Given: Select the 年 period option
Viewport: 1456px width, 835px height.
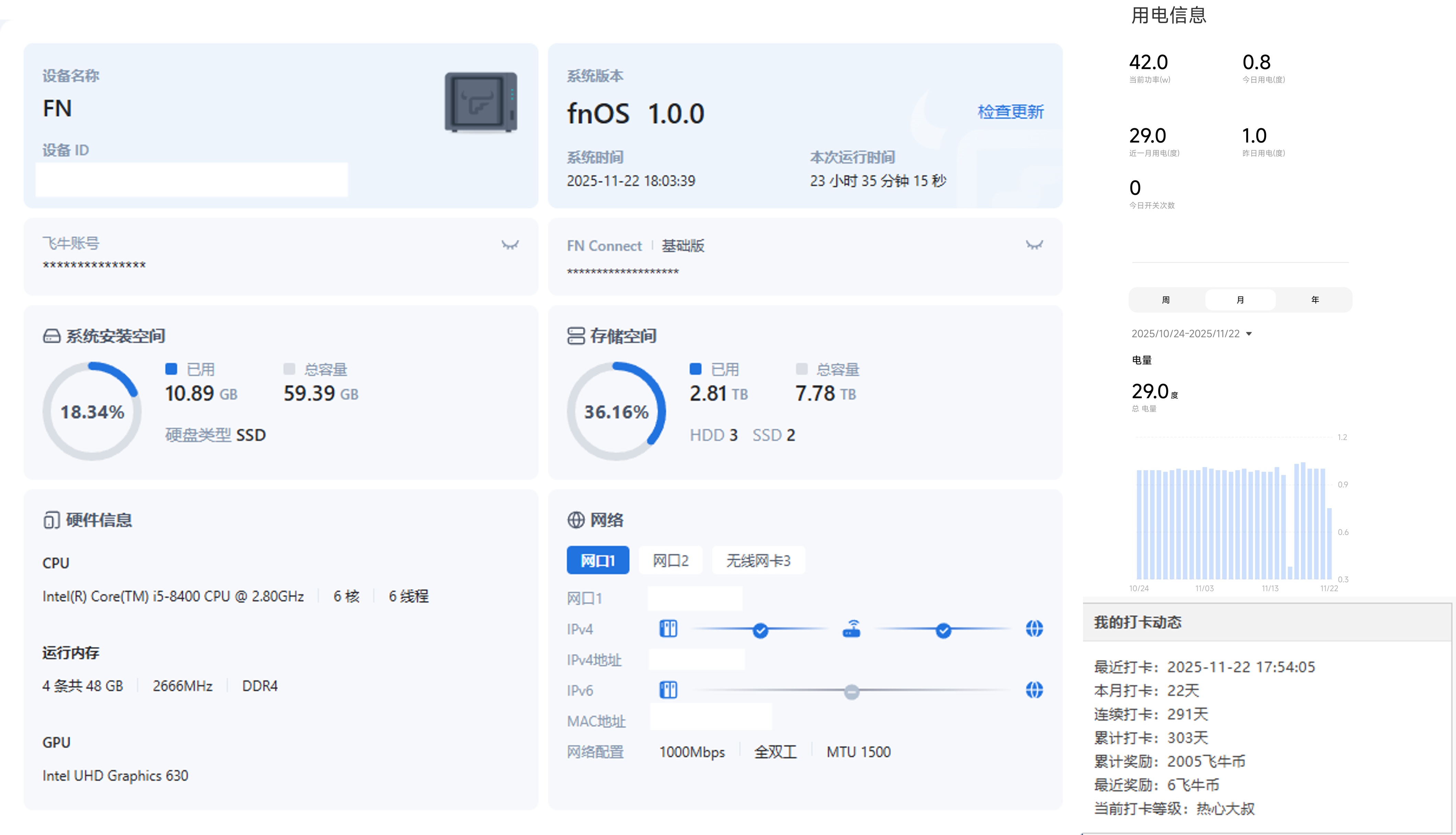Looking at the screenshot, I should [x=1315, y=300].
